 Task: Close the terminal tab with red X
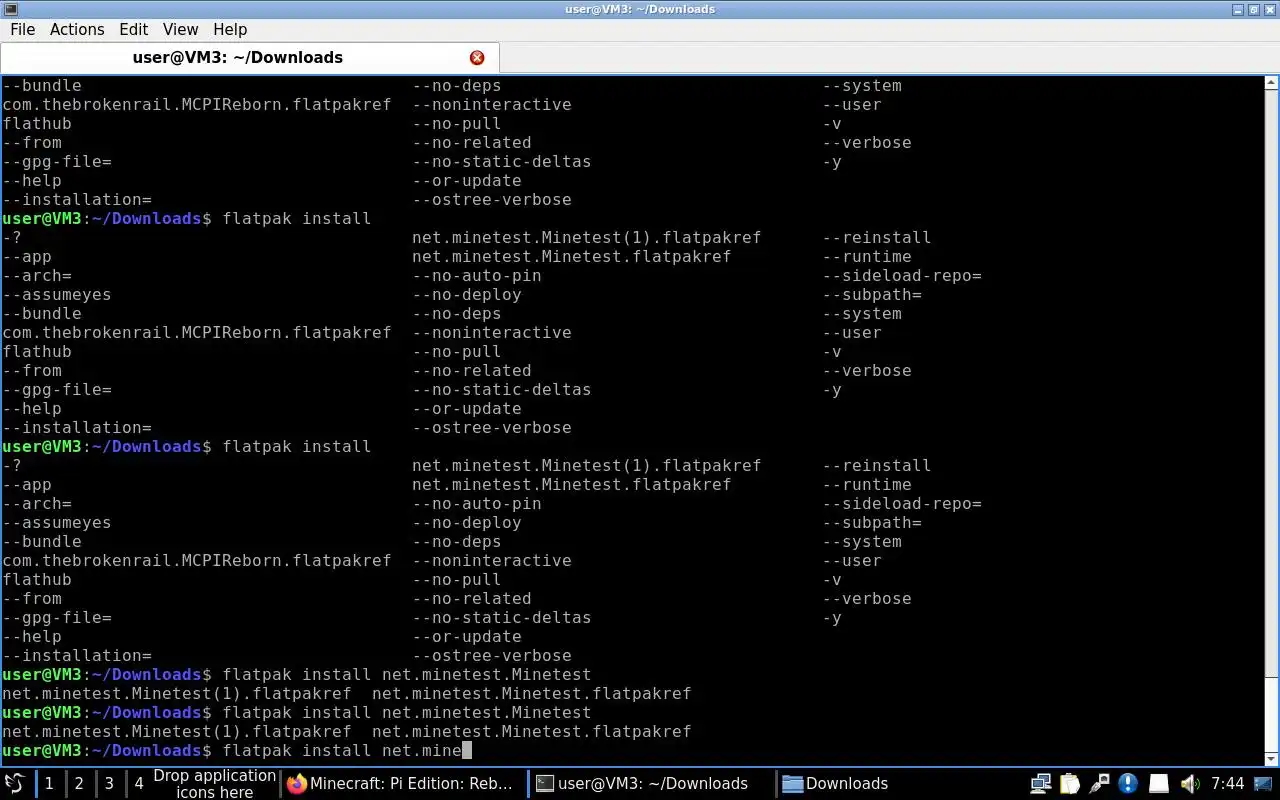coord(477,58)
